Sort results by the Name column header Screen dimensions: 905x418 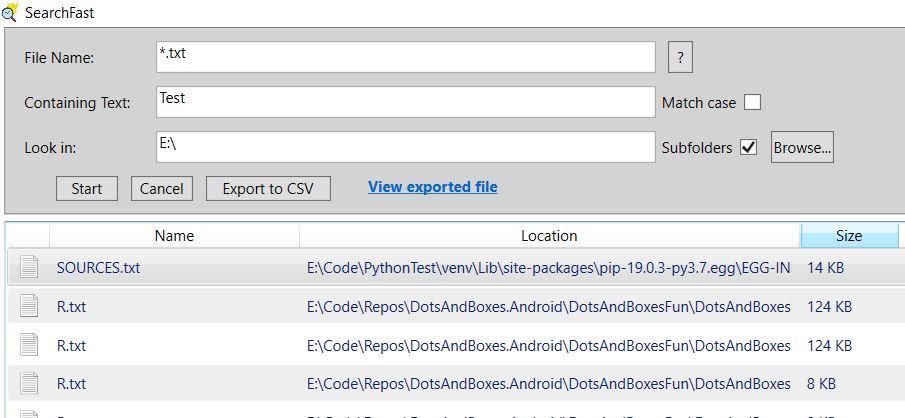(x=174, y=236)
